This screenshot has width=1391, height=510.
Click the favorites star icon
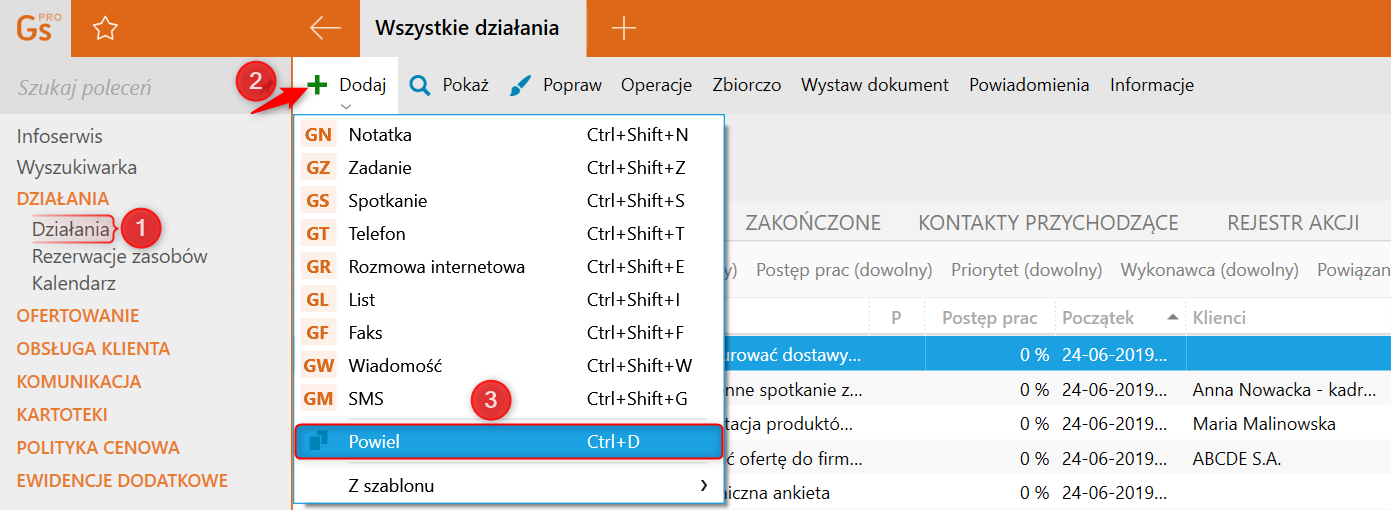(x=105, y=29)
